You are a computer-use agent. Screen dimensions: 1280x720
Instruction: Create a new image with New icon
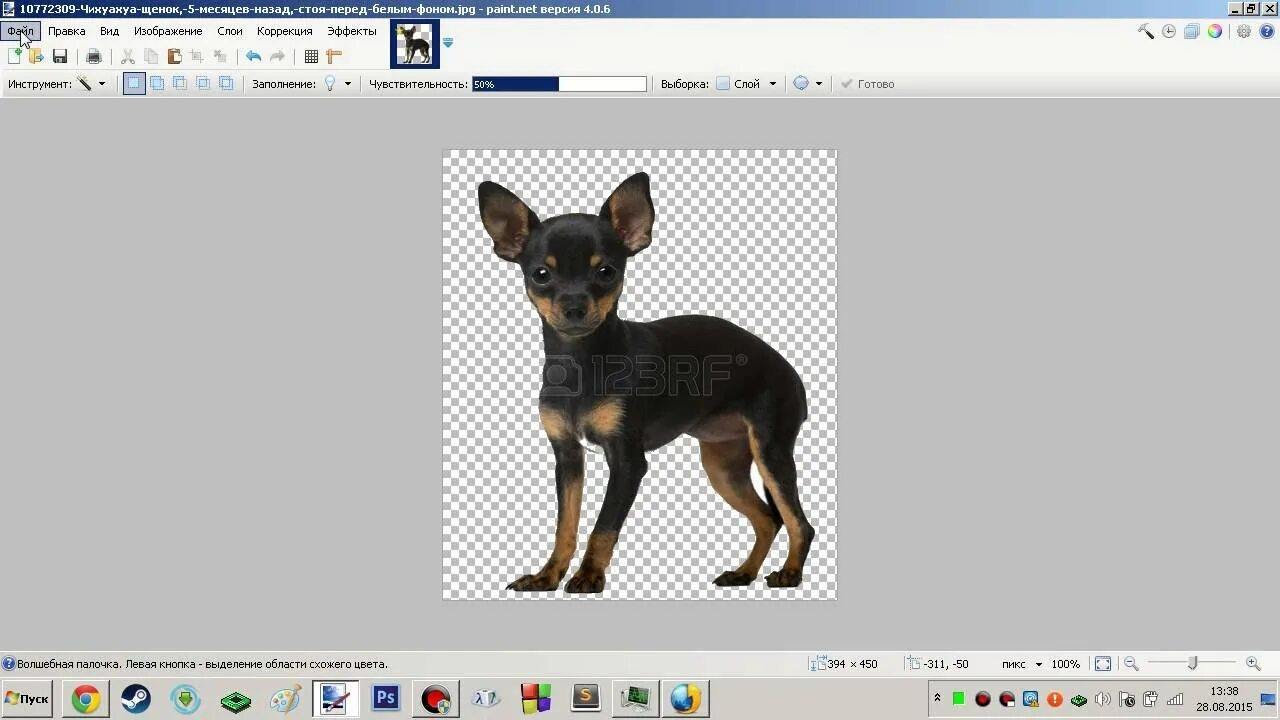click(14, 57)
